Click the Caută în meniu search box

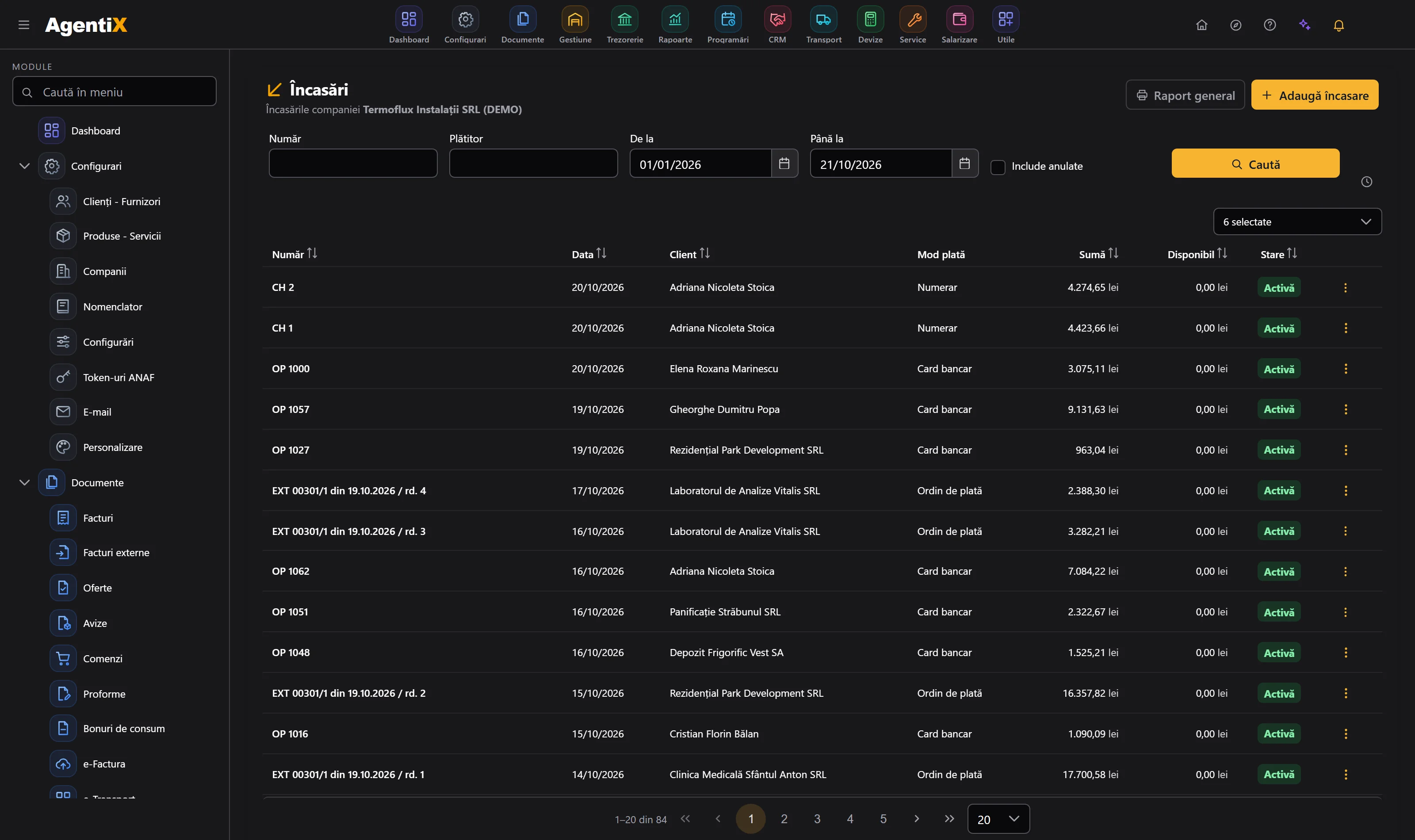click(115, 92)
